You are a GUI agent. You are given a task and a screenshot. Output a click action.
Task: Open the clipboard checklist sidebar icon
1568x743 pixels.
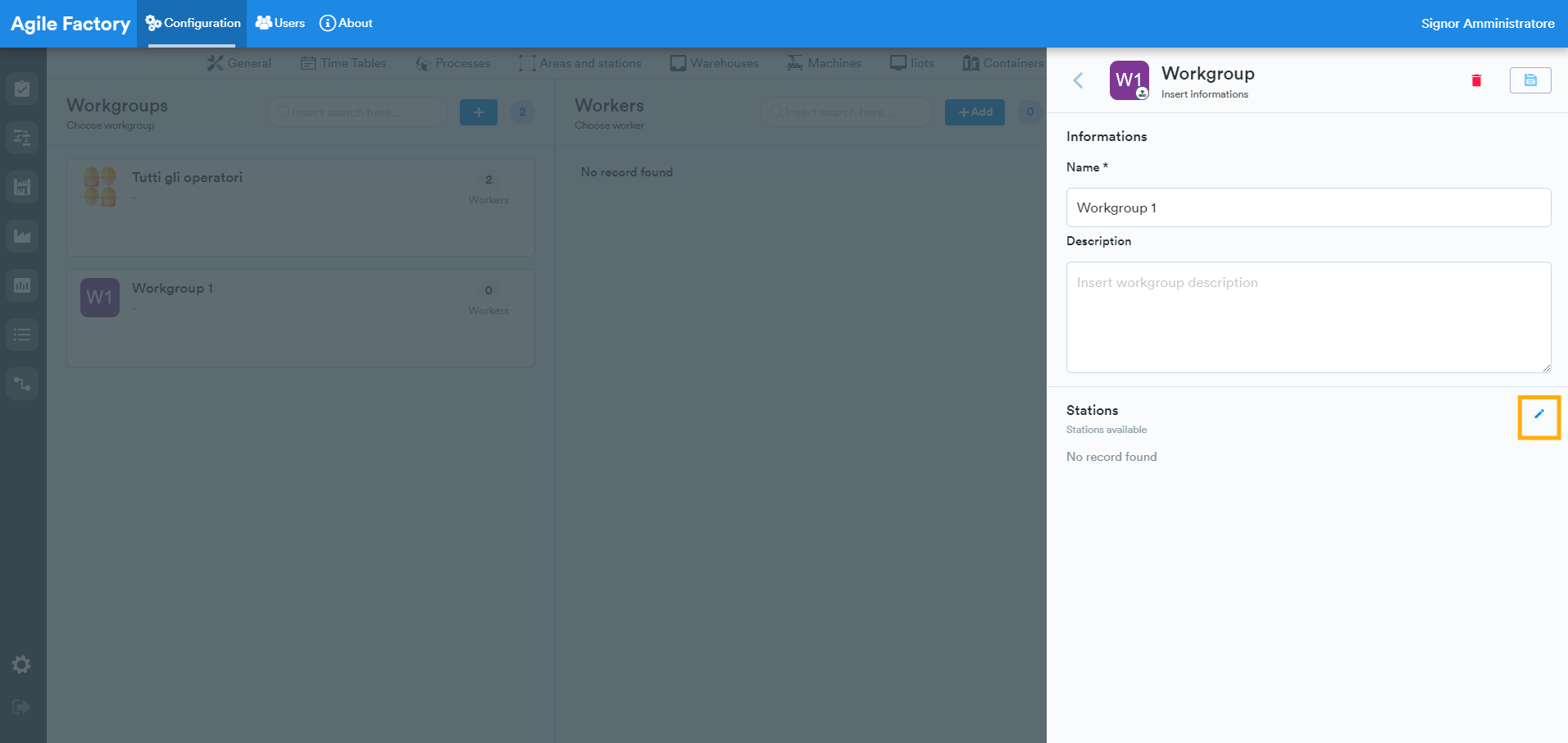pyautogui.click(x=22, y=89)
